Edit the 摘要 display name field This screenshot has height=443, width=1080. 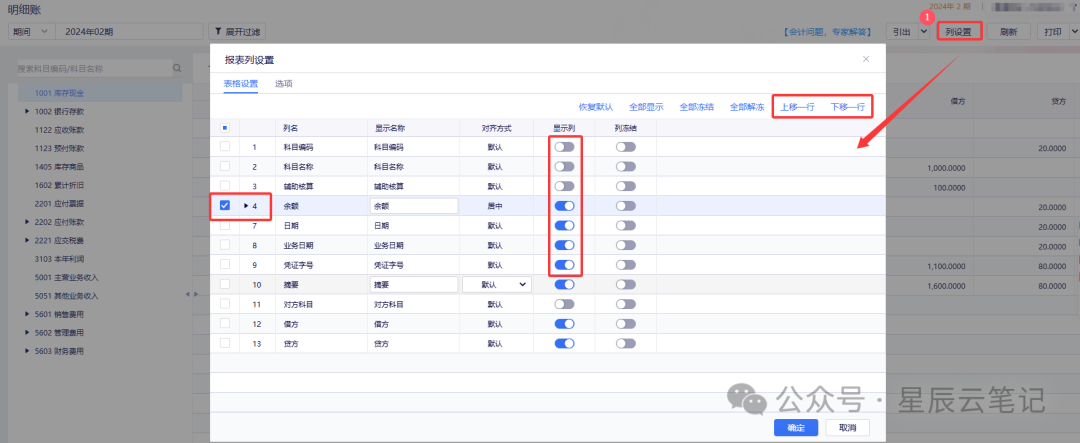[413, 284]
